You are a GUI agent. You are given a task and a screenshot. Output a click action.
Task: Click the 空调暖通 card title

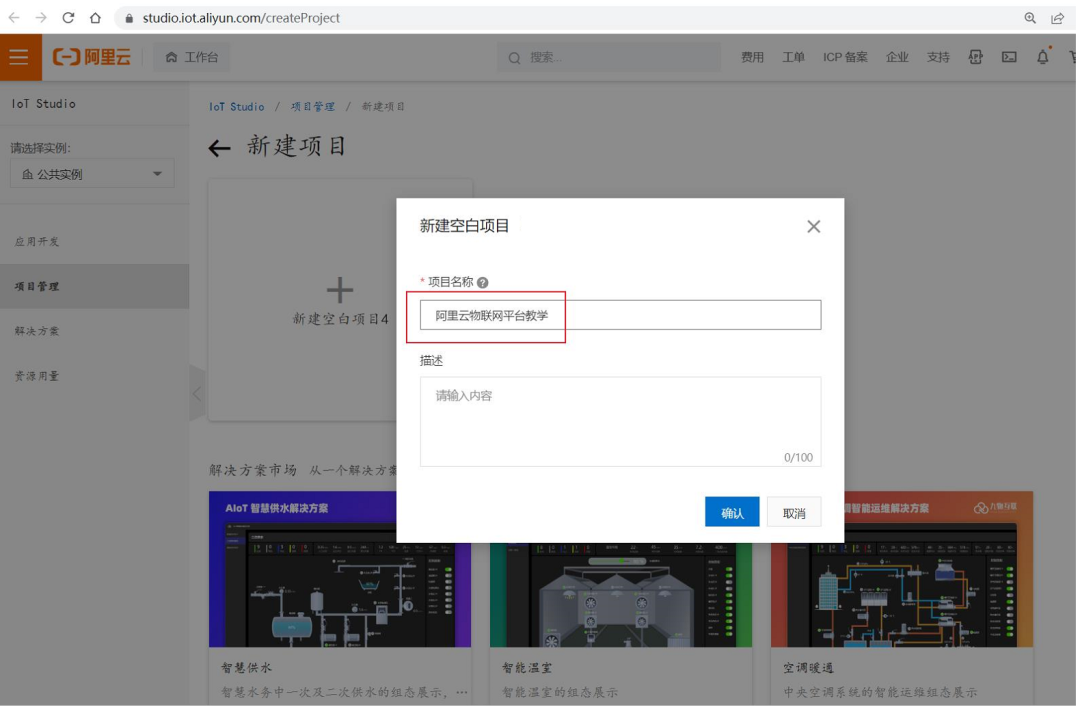coord(809,668)
